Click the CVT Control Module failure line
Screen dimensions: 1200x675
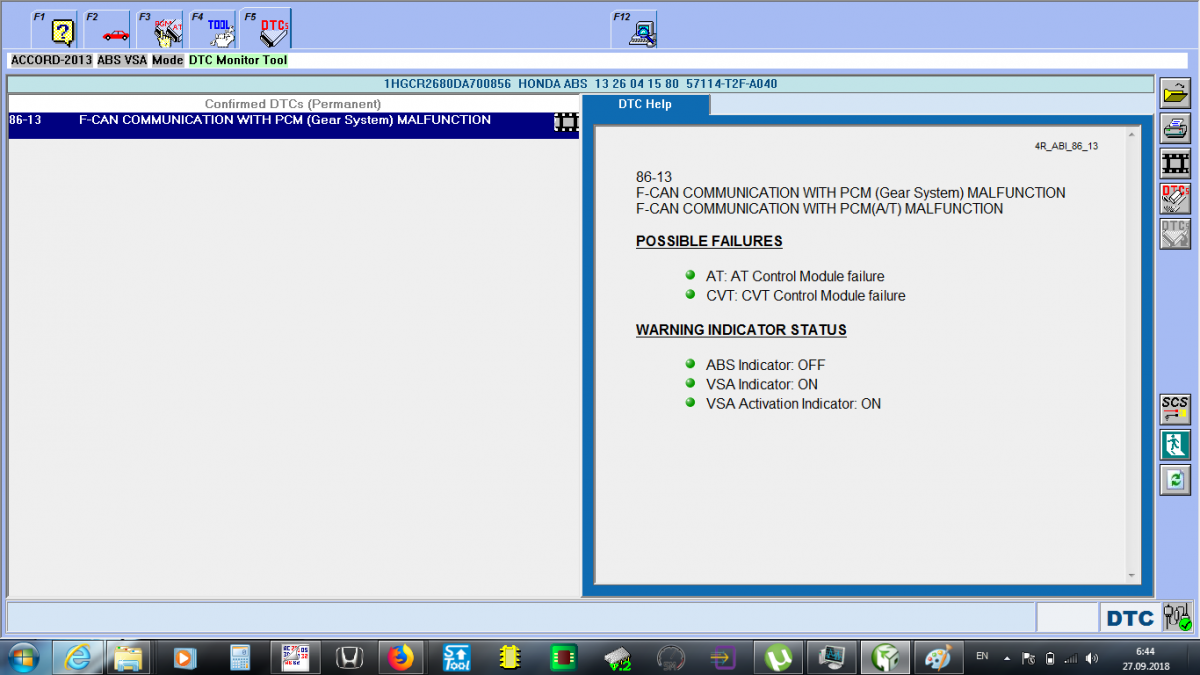(806, 295)
